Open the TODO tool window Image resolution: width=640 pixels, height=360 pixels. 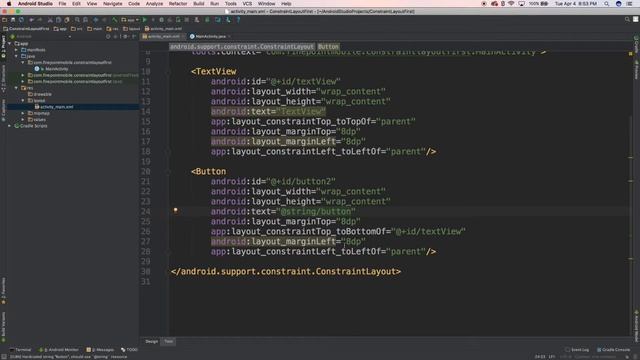click(x=129, y=350)
